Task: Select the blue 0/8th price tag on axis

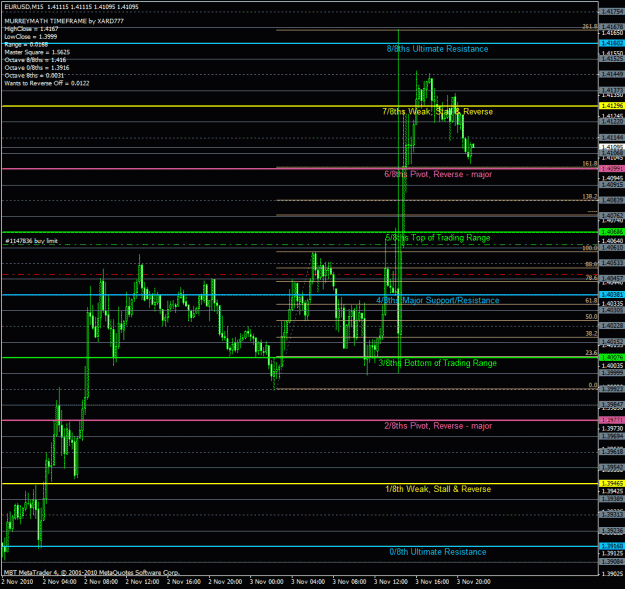Action: [612, 546]
